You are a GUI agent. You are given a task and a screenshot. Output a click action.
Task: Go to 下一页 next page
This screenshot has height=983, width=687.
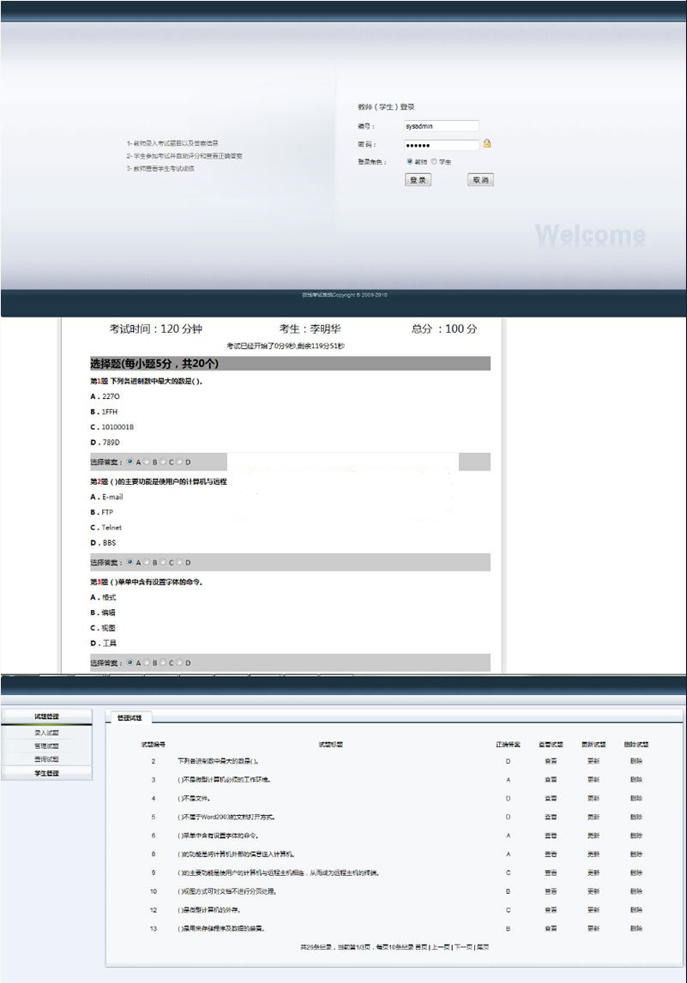[463, 947]
